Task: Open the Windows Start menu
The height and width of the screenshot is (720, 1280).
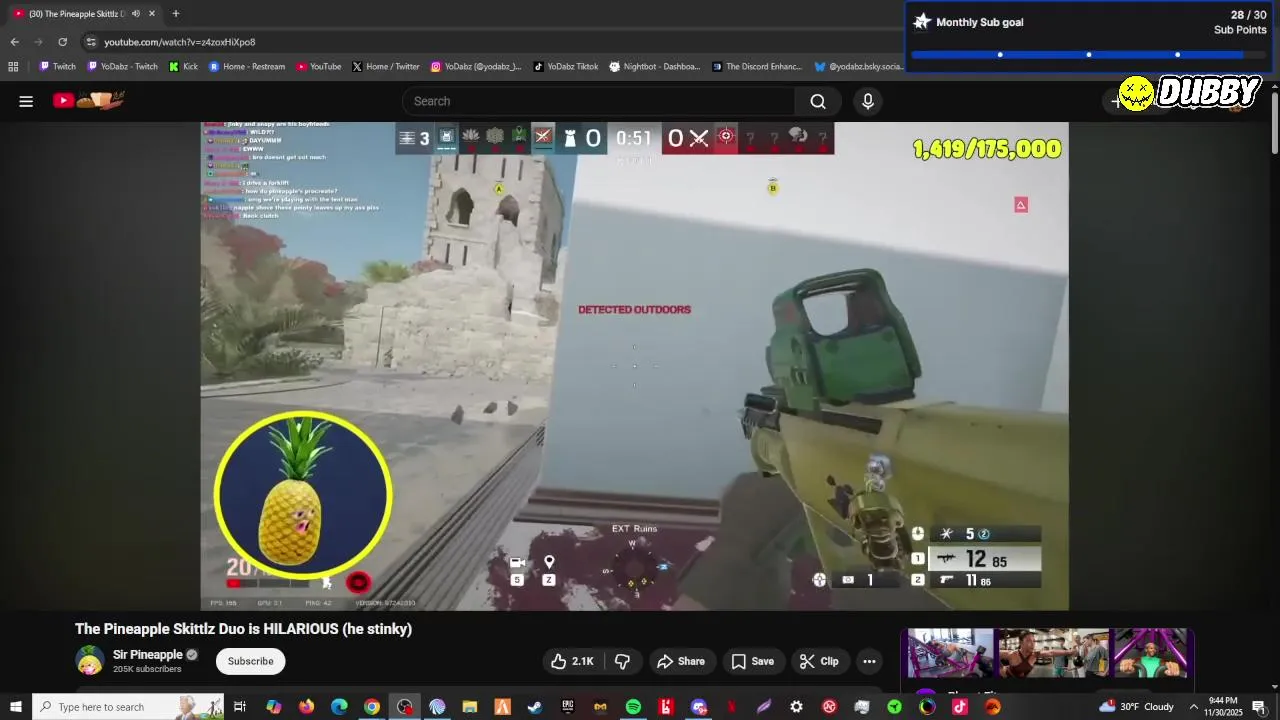Action: (15, 707)
